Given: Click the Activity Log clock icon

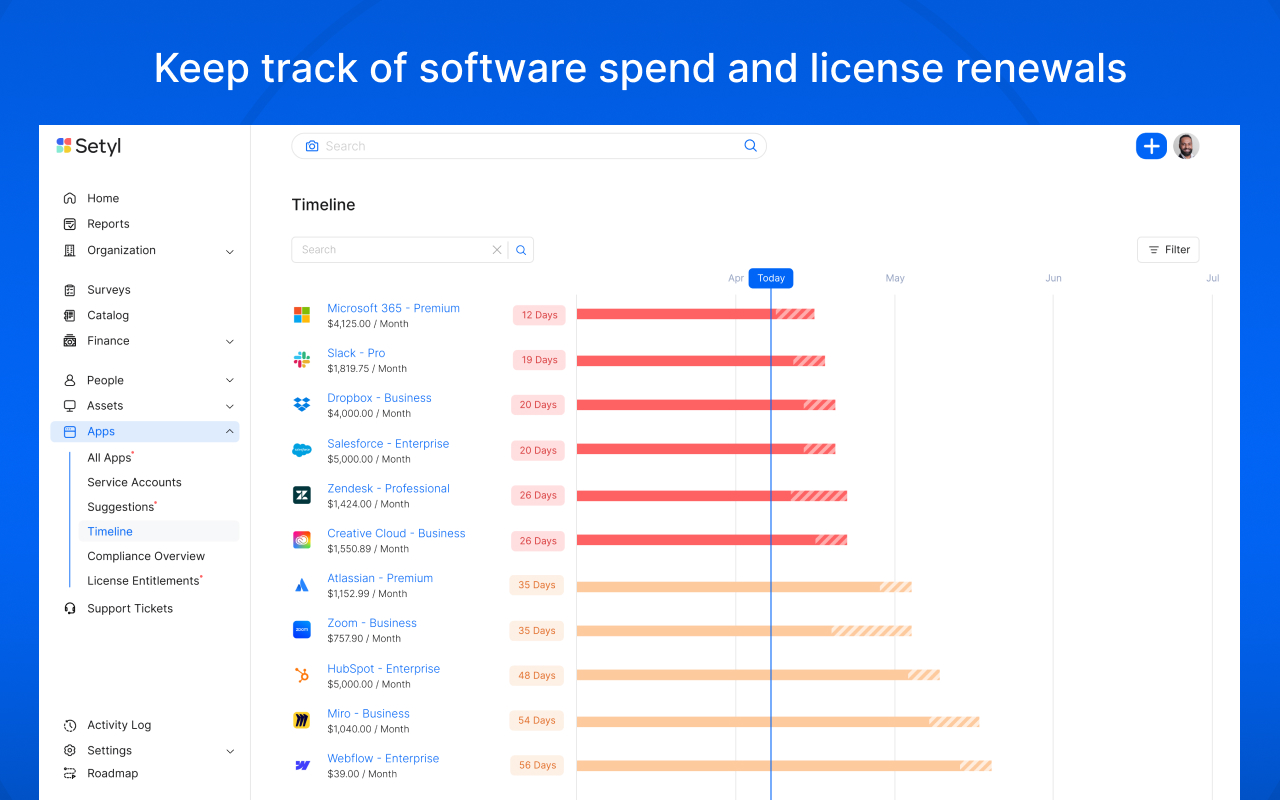Looking at the screenshot, I should 70,725.
